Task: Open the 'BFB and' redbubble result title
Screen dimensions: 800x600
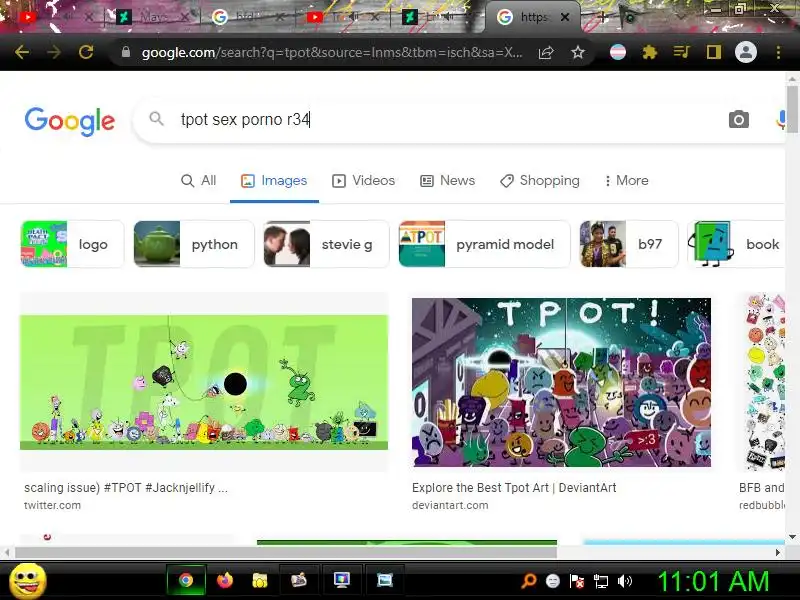Action: pos(761,488)
